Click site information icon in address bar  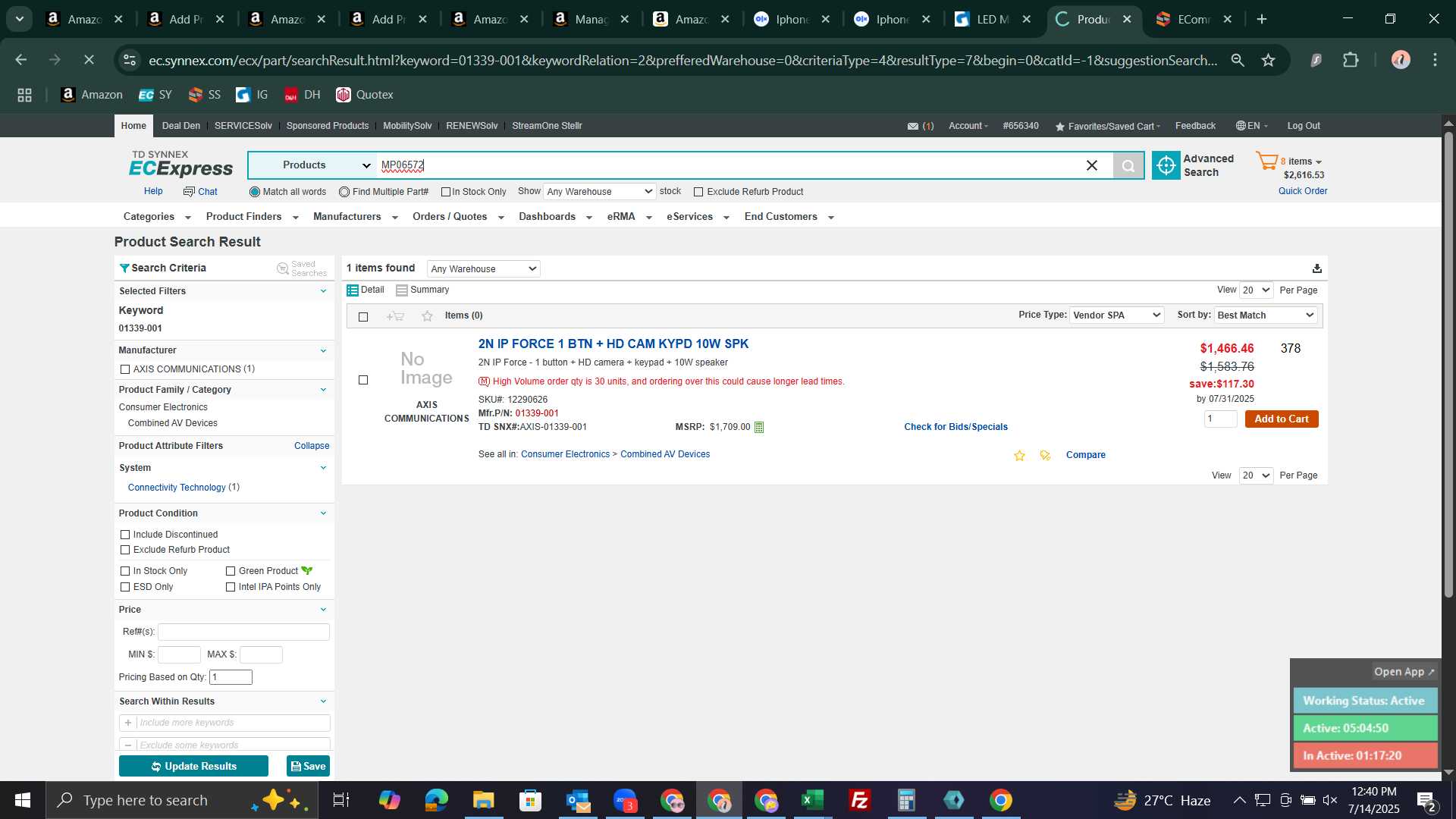coord(130,60)
